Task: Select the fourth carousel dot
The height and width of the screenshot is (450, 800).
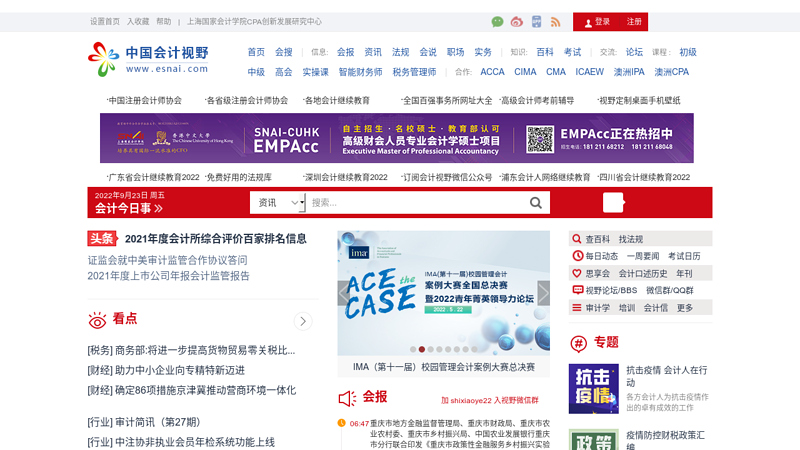Action: (x=439, y=349)
